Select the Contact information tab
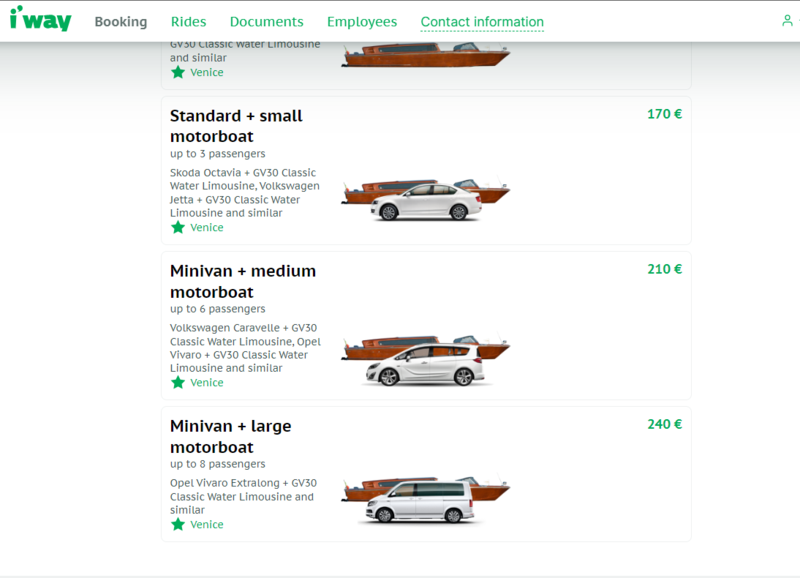 482,22
